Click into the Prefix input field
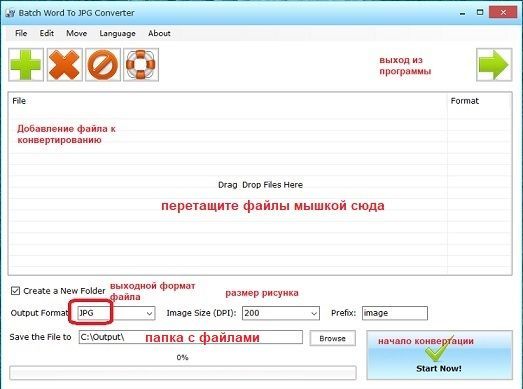 coord(395,313)
